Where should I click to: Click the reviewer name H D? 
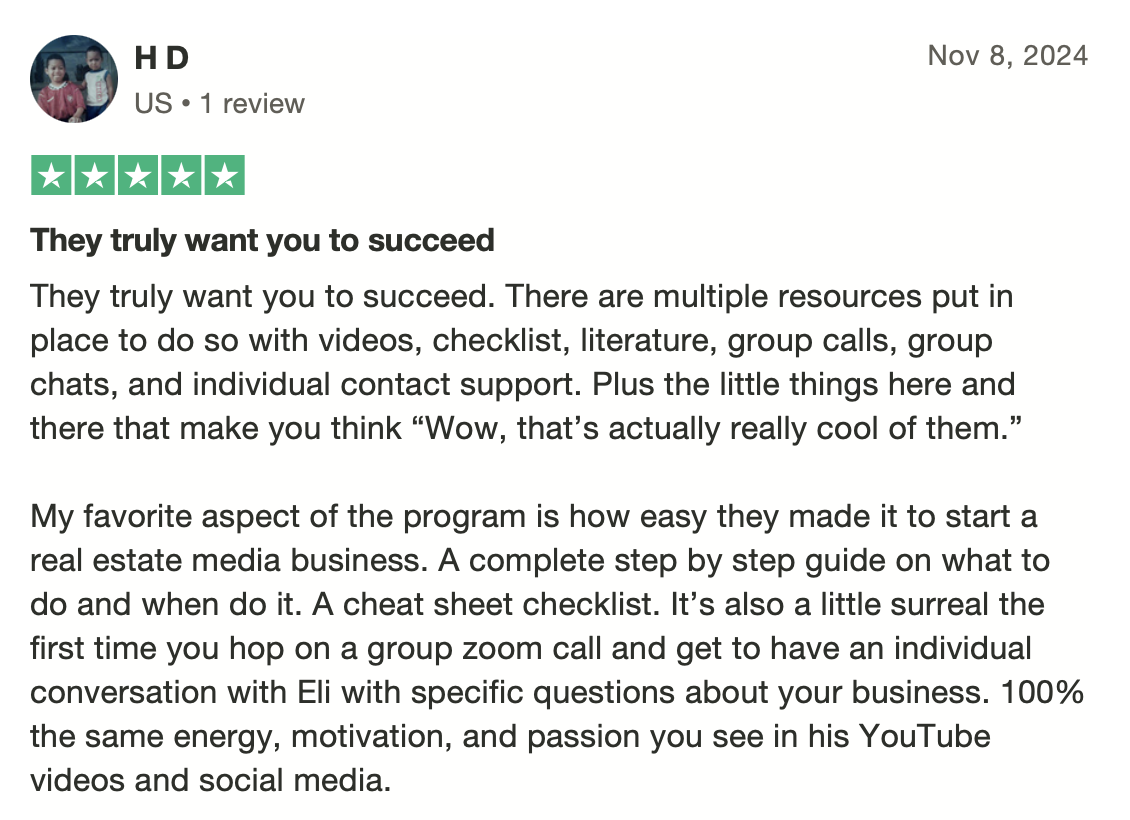161,58
